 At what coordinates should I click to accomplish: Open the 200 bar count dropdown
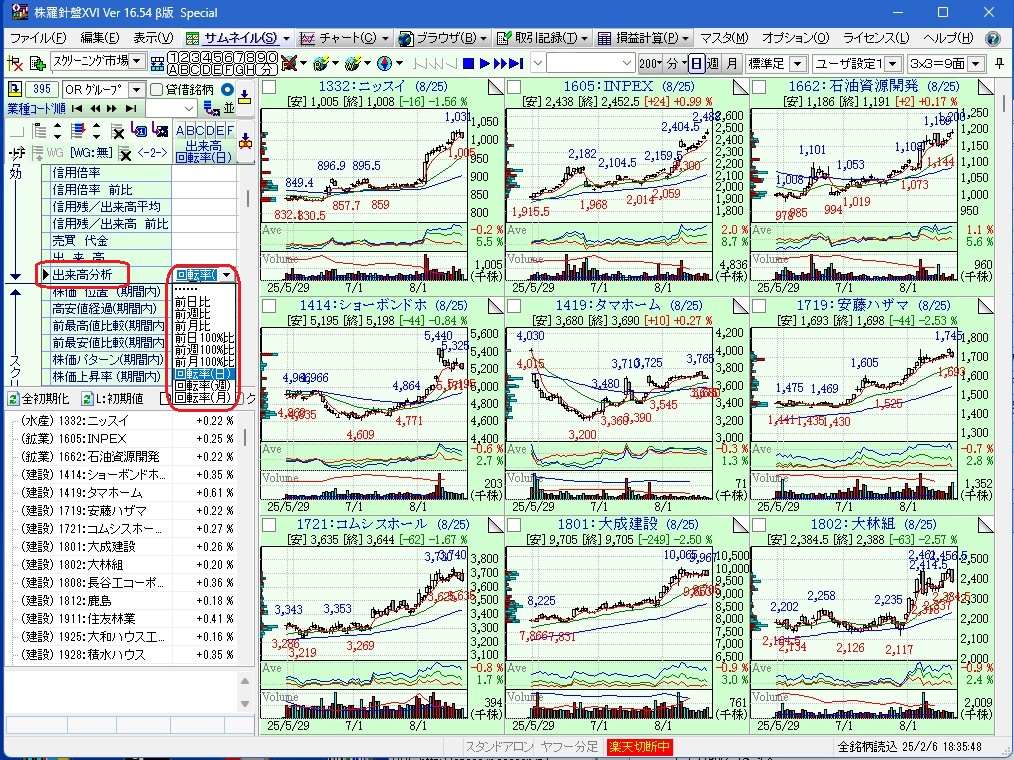point(650,63)
